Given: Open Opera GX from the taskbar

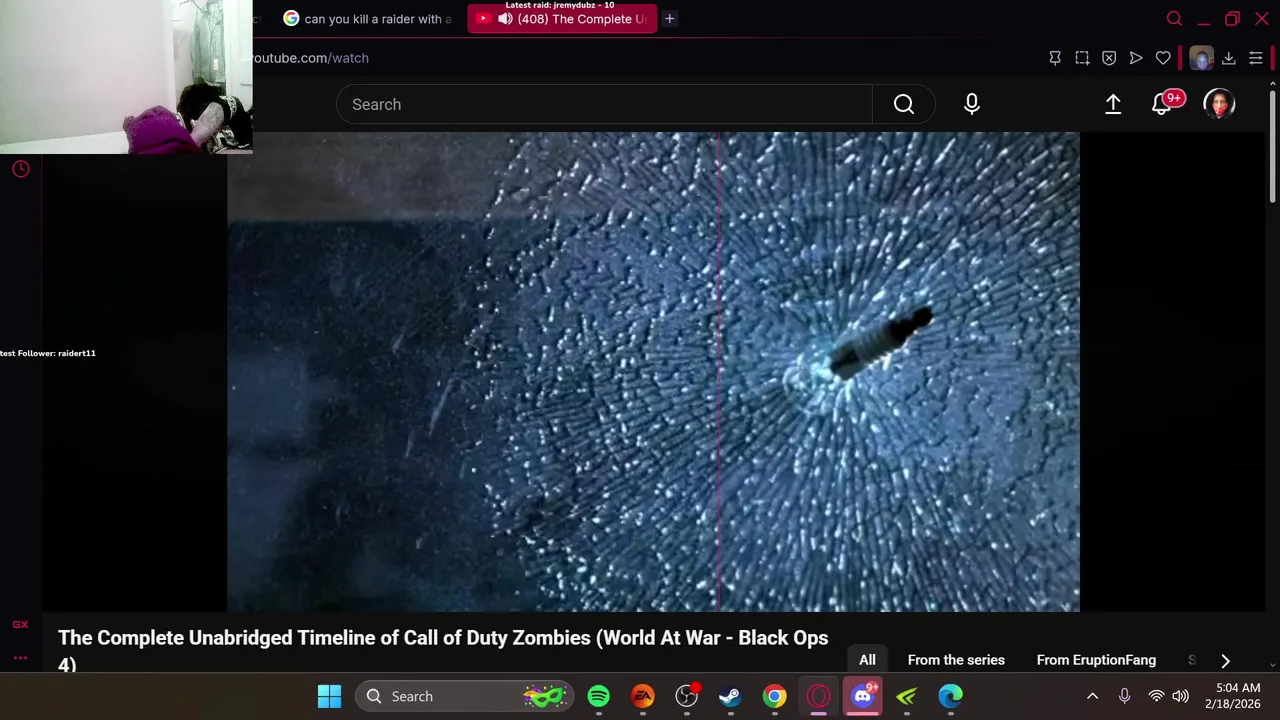Looking at the screenshot, I should (819, 696).
